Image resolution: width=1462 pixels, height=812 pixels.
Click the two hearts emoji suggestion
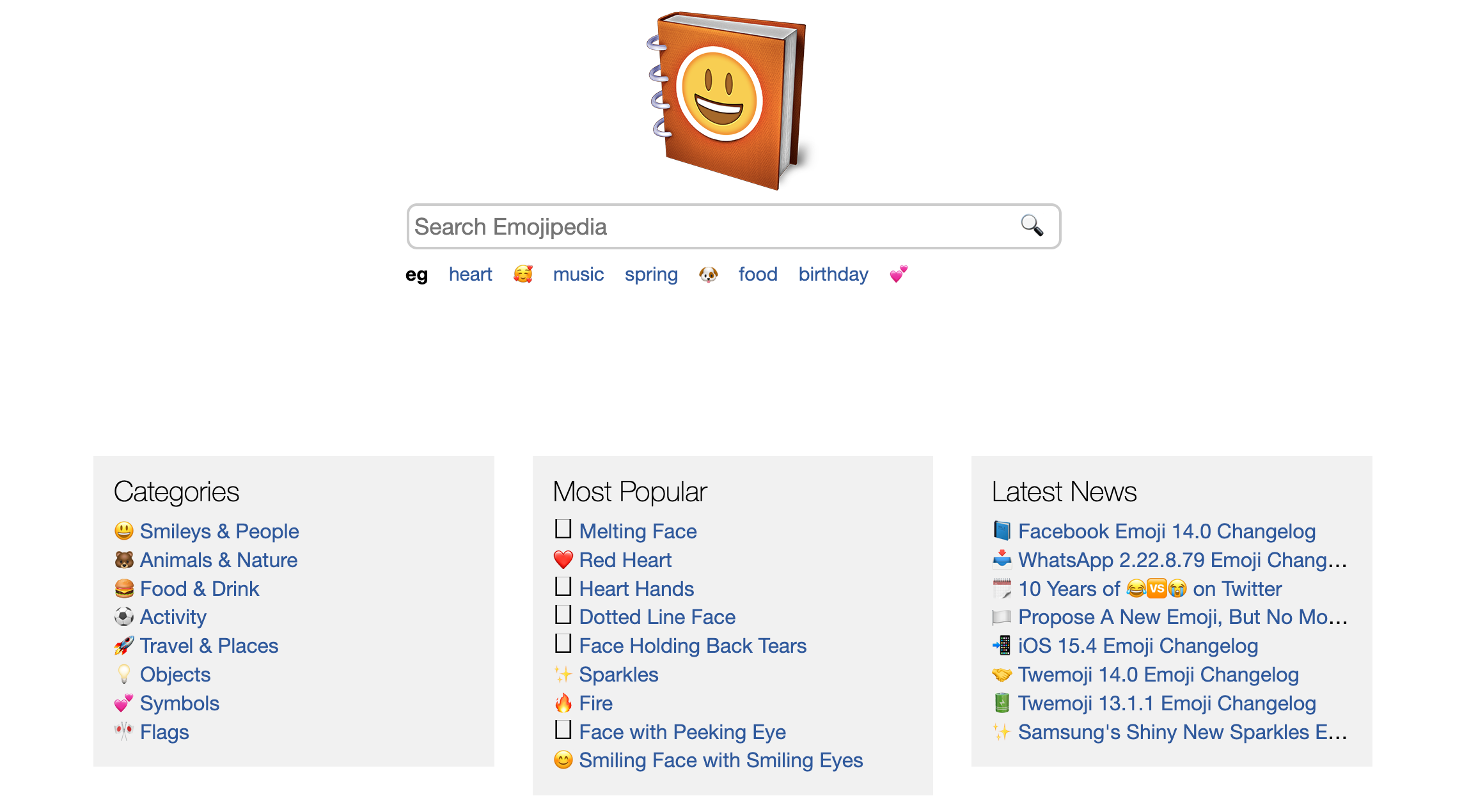[x=899, y=274]
